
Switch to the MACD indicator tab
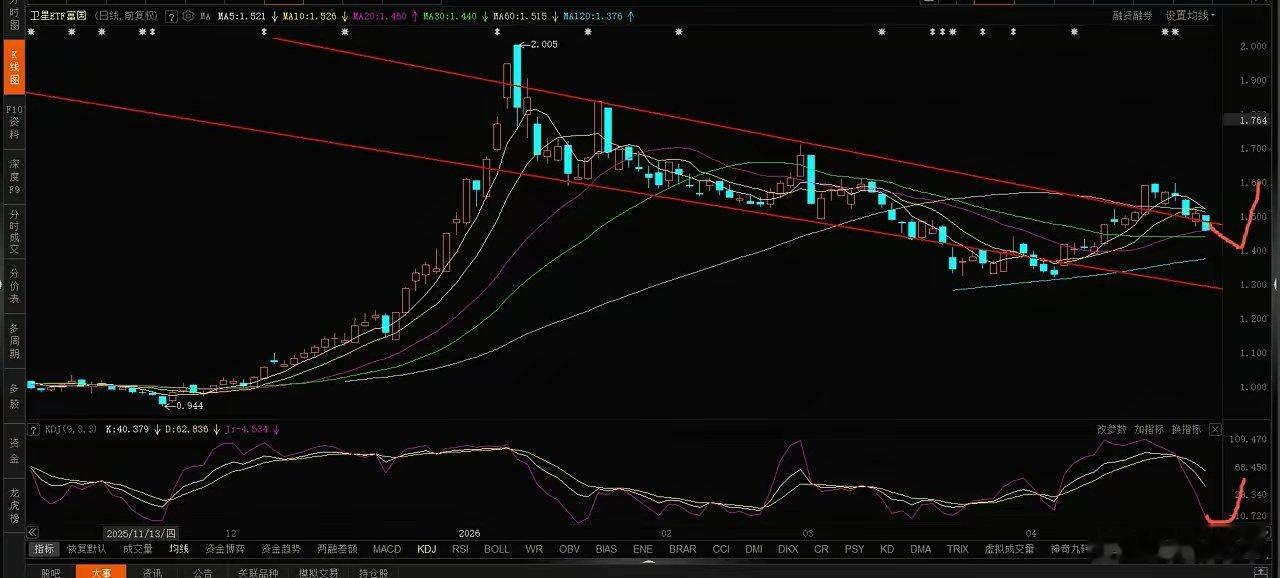click(388, 549)
